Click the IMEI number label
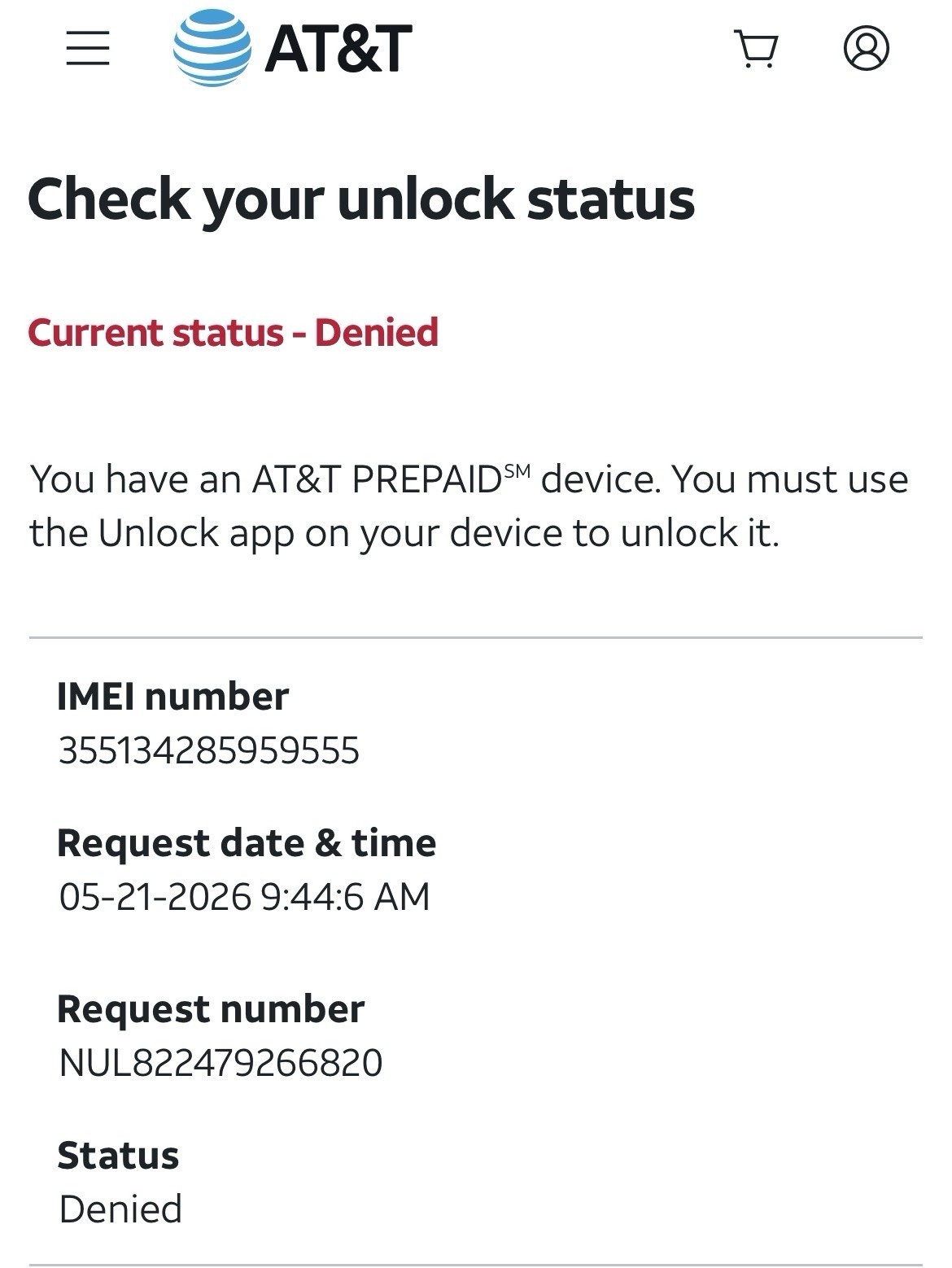Image resolution: width=952 pixels, height=1268 pixels. click(x=173, y=697)
